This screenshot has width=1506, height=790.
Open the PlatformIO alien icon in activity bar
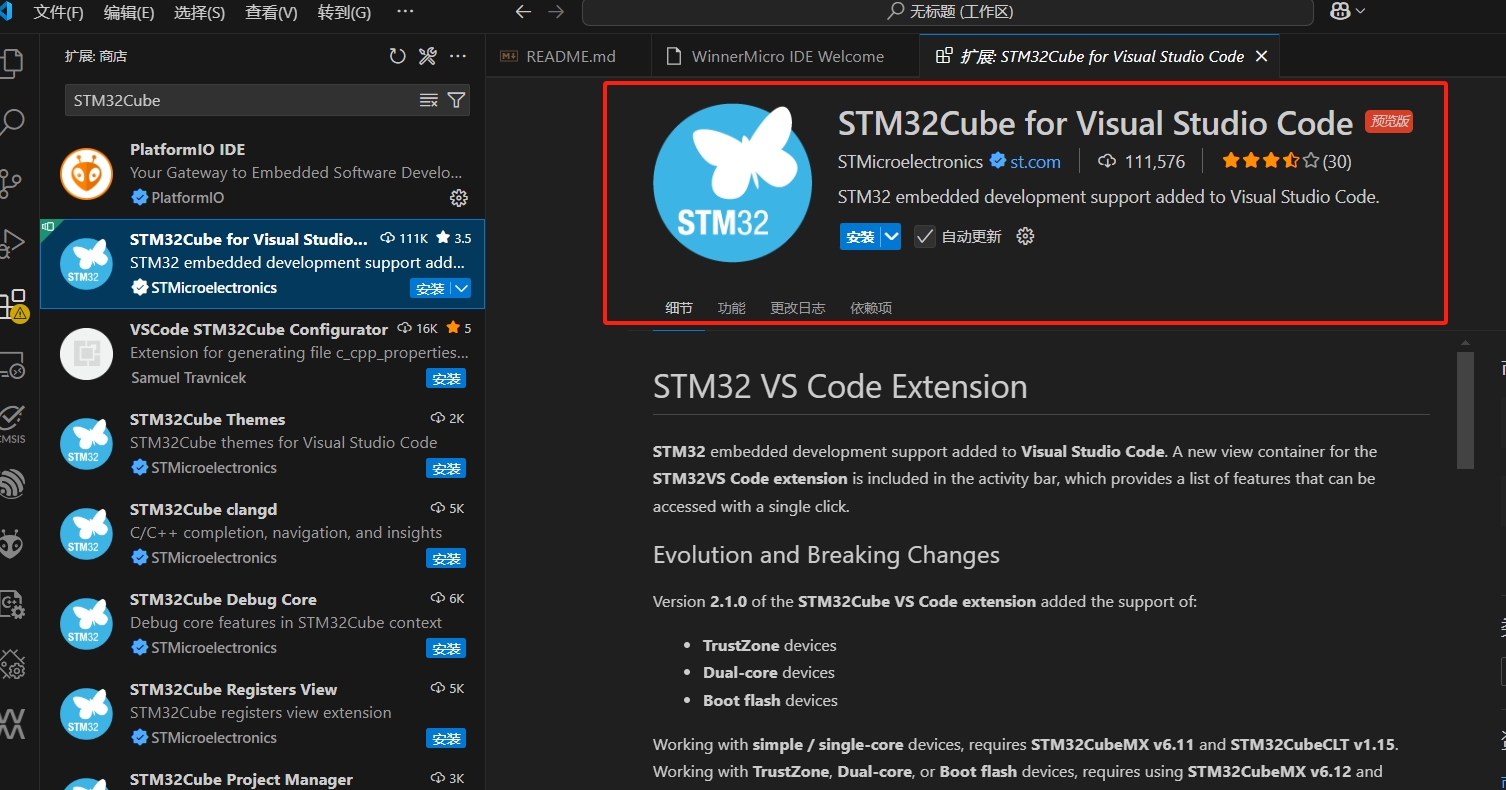[x=12, y=545]
